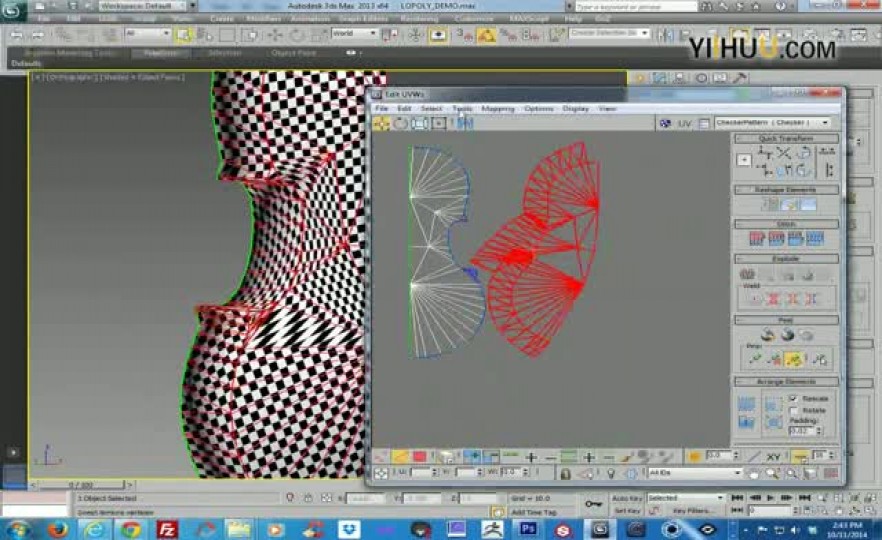Click the pivot square in Quick Transform

pyautogui.click(x=744, y=160)
